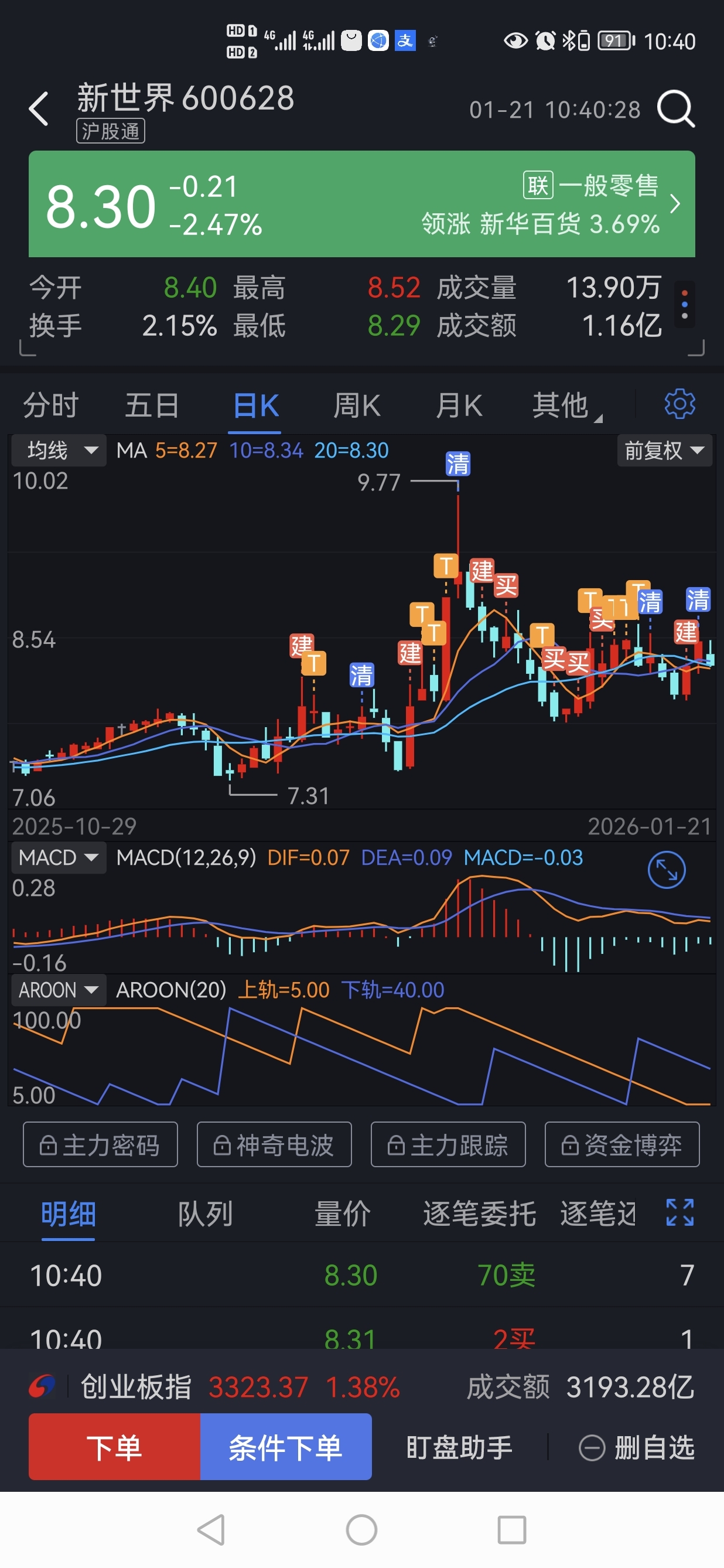Switch to 量价 tab
724x1568 pixels.
click(x=343, y=1214)
